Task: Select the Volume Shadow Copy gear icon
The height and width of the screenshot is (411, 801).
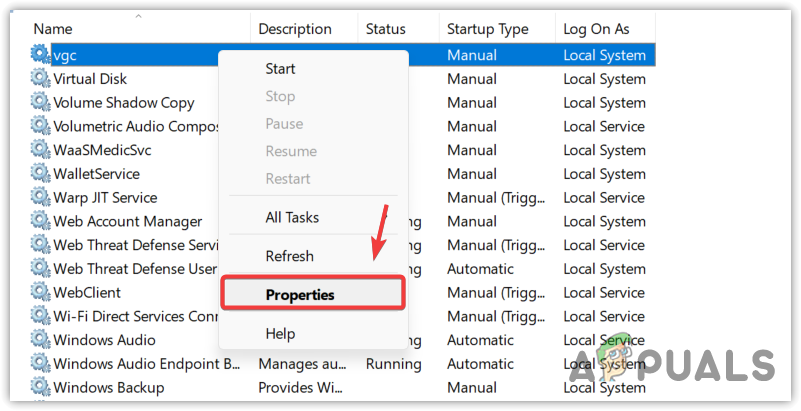Action: coord(40,102)
